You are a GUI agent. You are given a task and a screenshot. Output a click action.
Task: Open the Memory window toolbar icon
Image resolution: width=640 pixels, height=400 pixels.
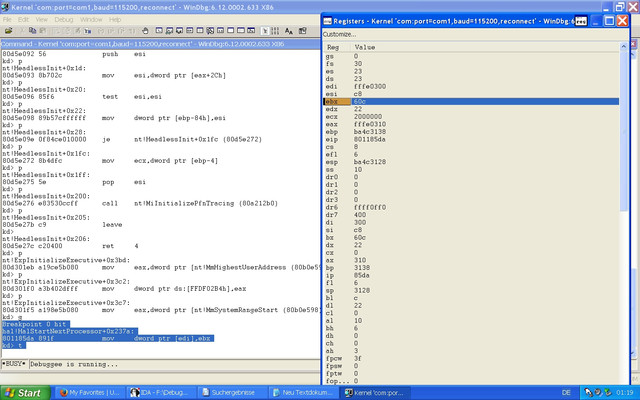point(200,31)
